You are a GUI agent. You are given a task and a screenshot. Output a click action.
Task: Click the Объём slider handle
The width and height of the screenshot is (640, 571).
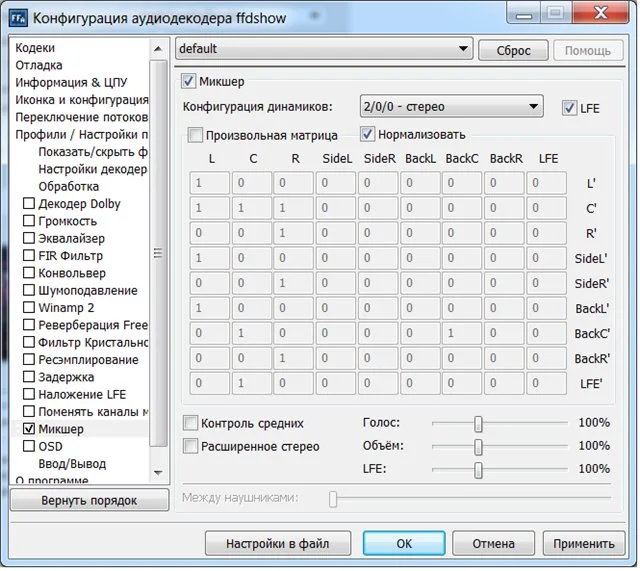[480, 448]
